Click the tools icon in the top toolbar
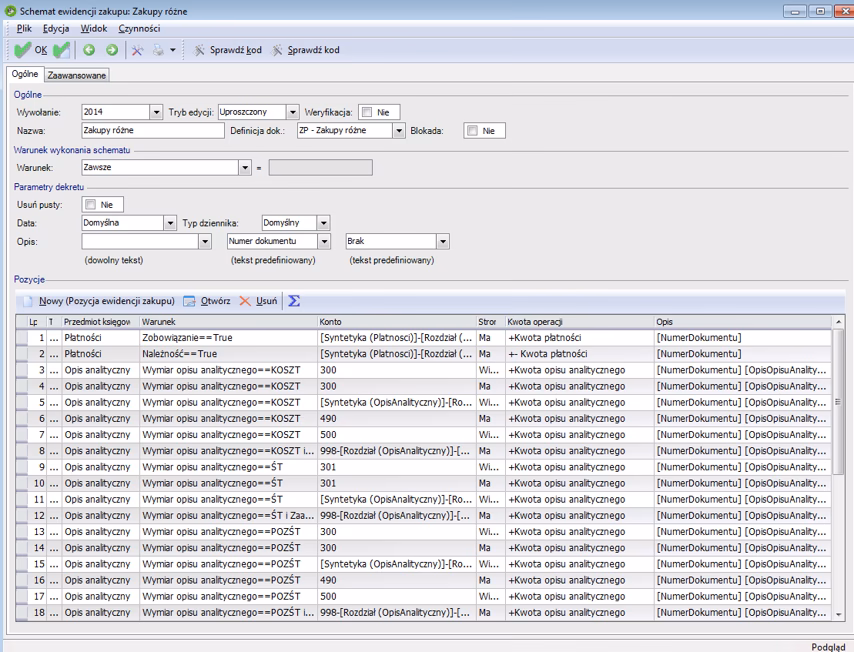 138,50
